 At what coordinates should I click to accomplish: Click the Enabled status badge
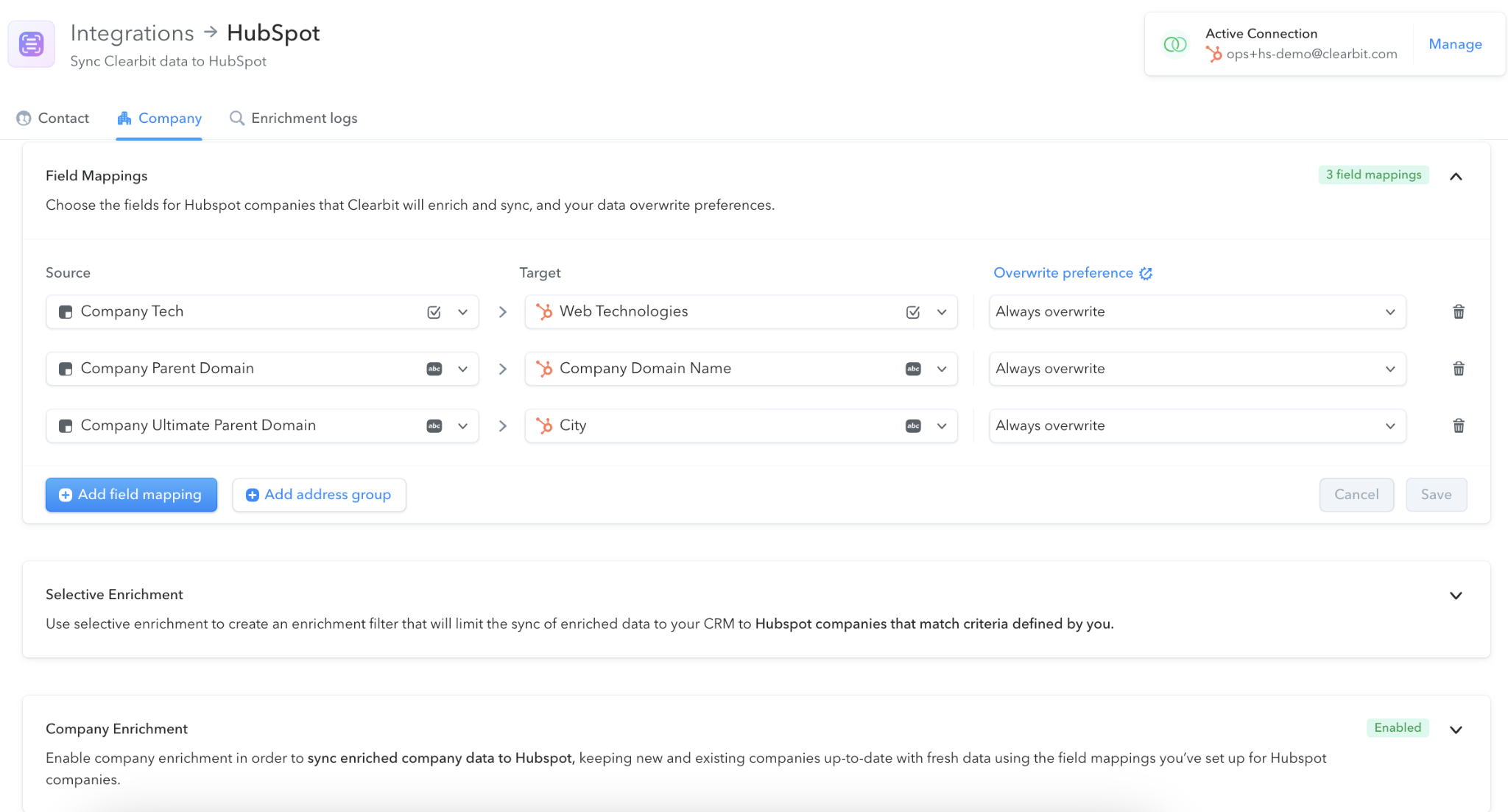1398,728
